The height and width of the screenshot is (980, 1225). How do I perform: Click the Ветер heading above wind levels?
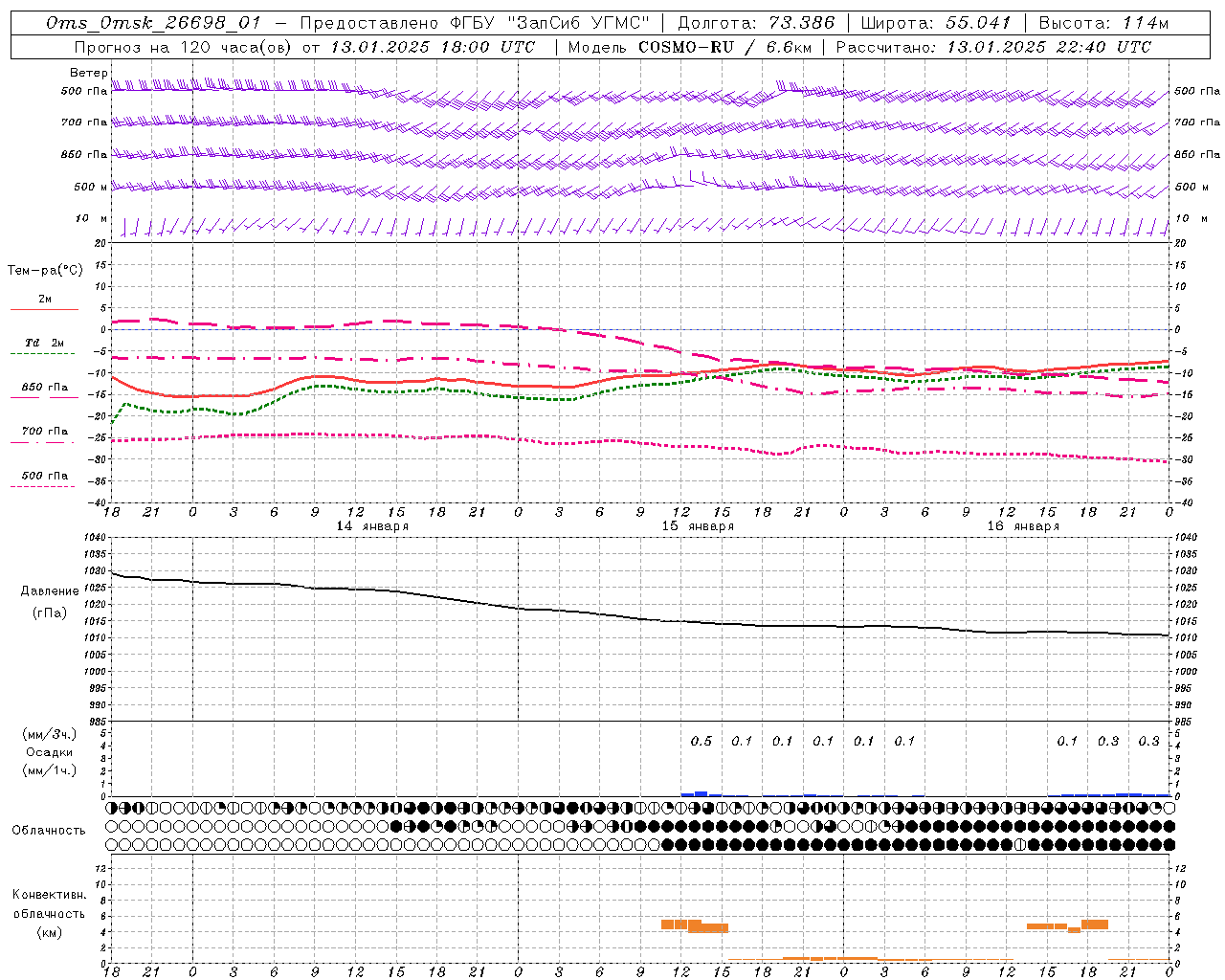(x=89, y=73)
